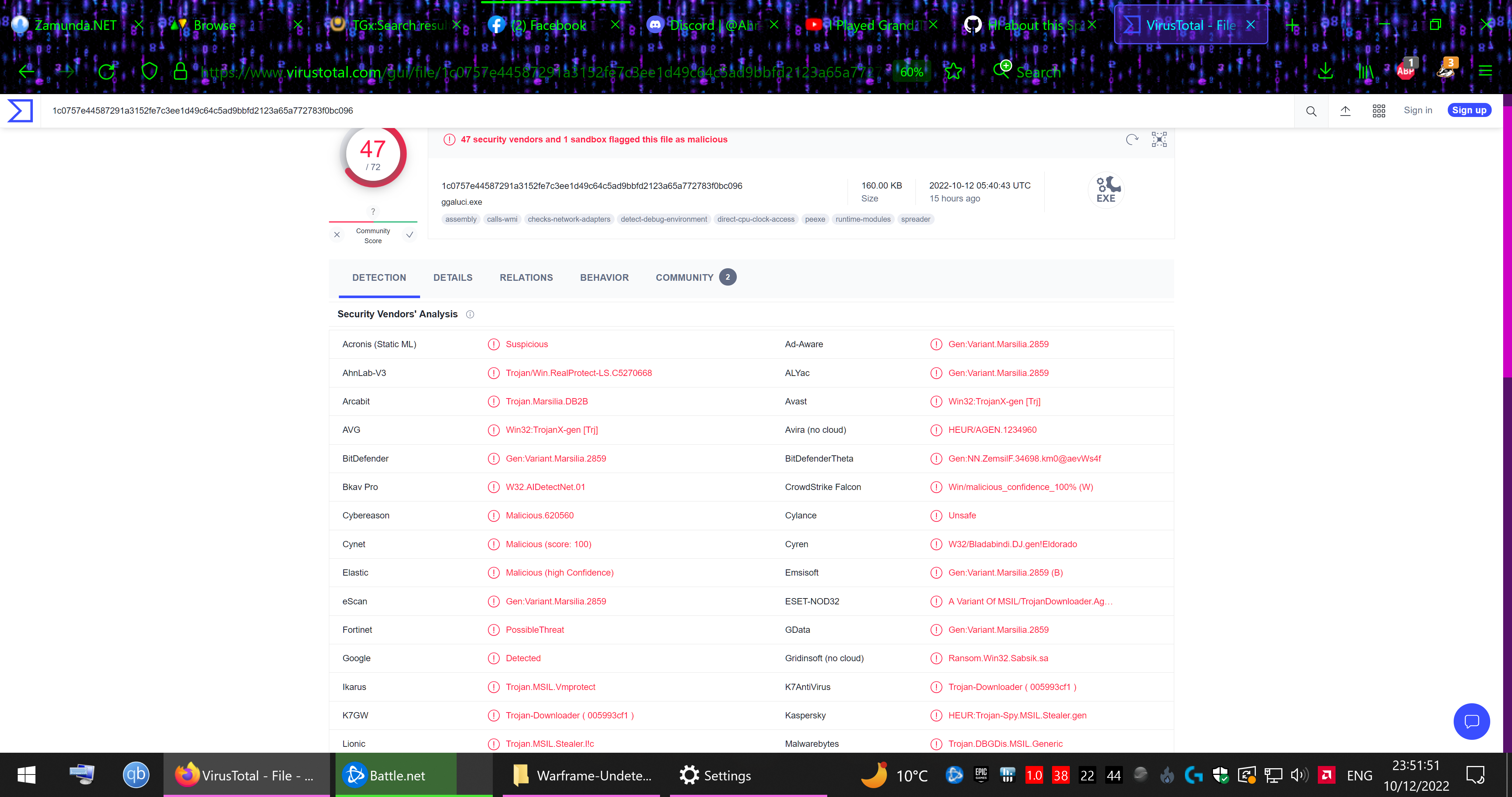Viewport: 1512px width, 797px height.
Task: Downvote the file with the X community vote
Action: [336, 234]
